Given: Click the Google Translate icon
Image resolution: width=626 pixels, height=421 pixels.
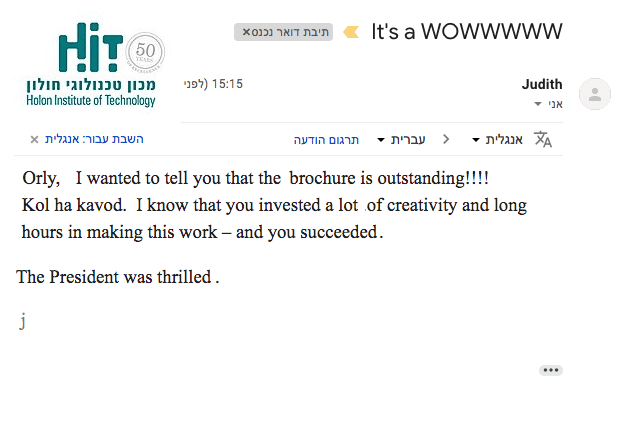Looking at the screenshot, I should (x=543, y=139).
